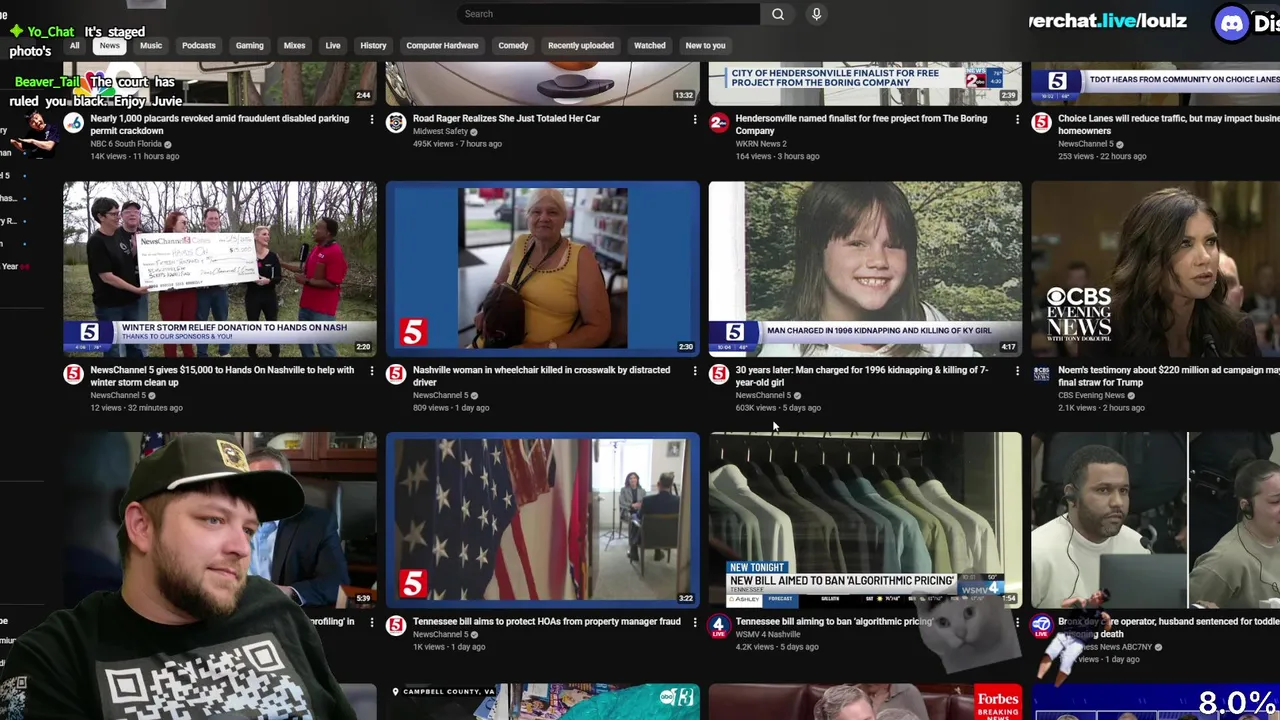Open options menu for HOA fraud bill video
The width and height of the screenshot is (1280, 720).
(695, 622)
